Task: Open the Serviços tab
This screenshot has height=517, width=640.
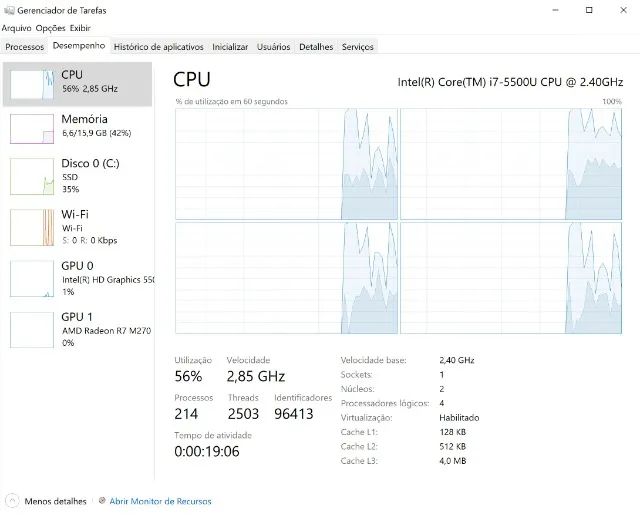Action: (x=357, y=47)
